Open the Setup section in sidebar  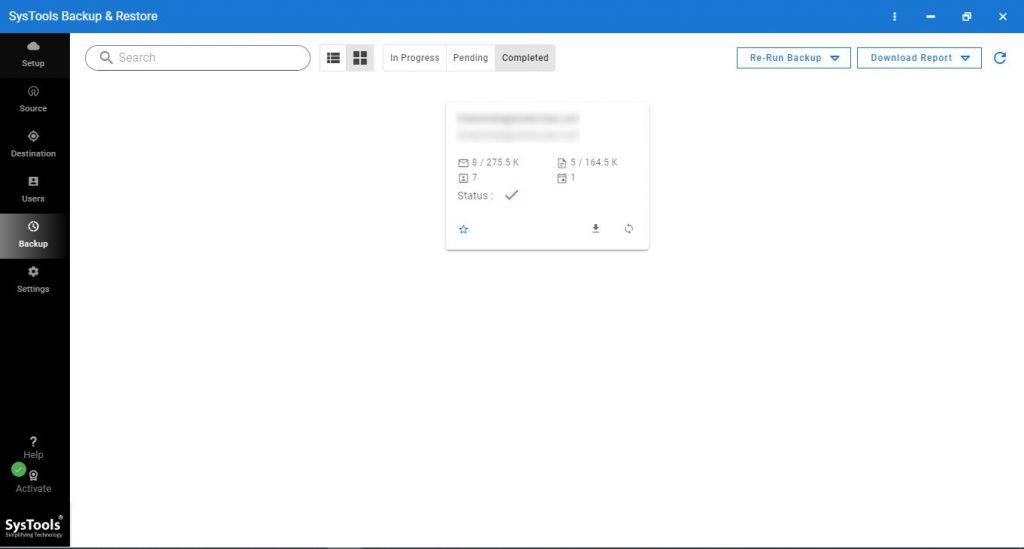(x=33, y=55)
